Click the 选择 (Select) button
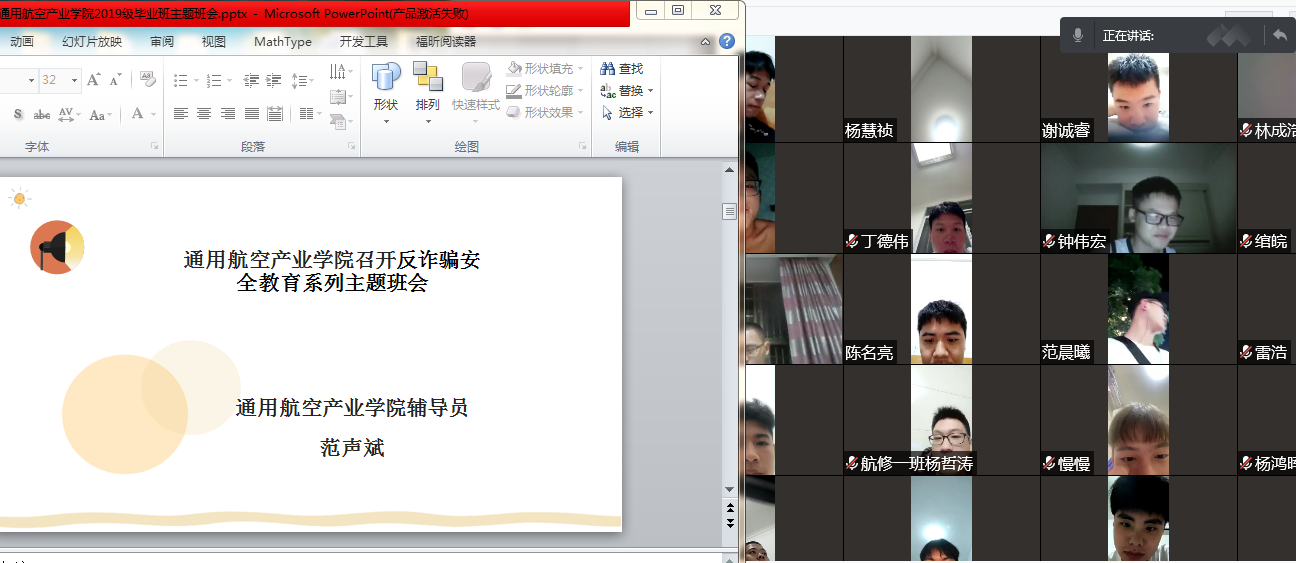Image resolution: width=1296 pixels, height=563 pixels. click(x=628, y=113)
